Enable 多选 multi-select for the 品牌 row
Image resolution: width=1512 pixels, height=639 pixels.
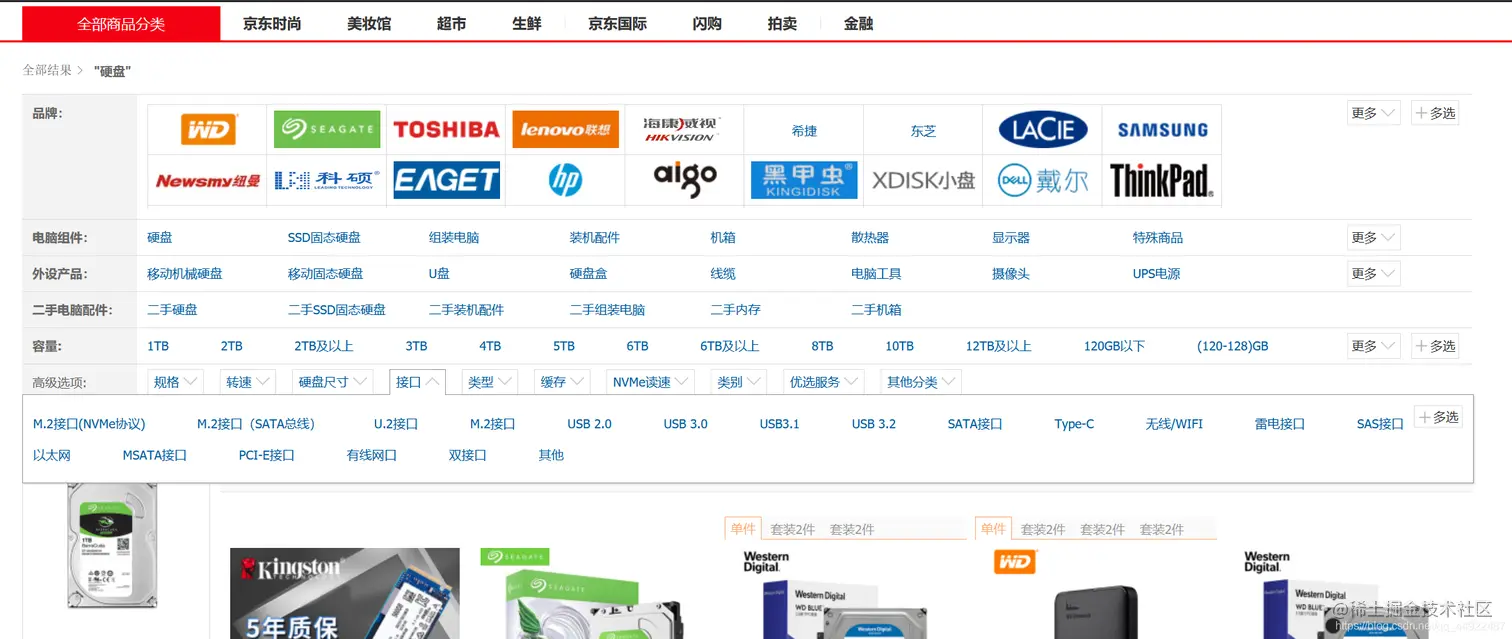coord(1435,112)
